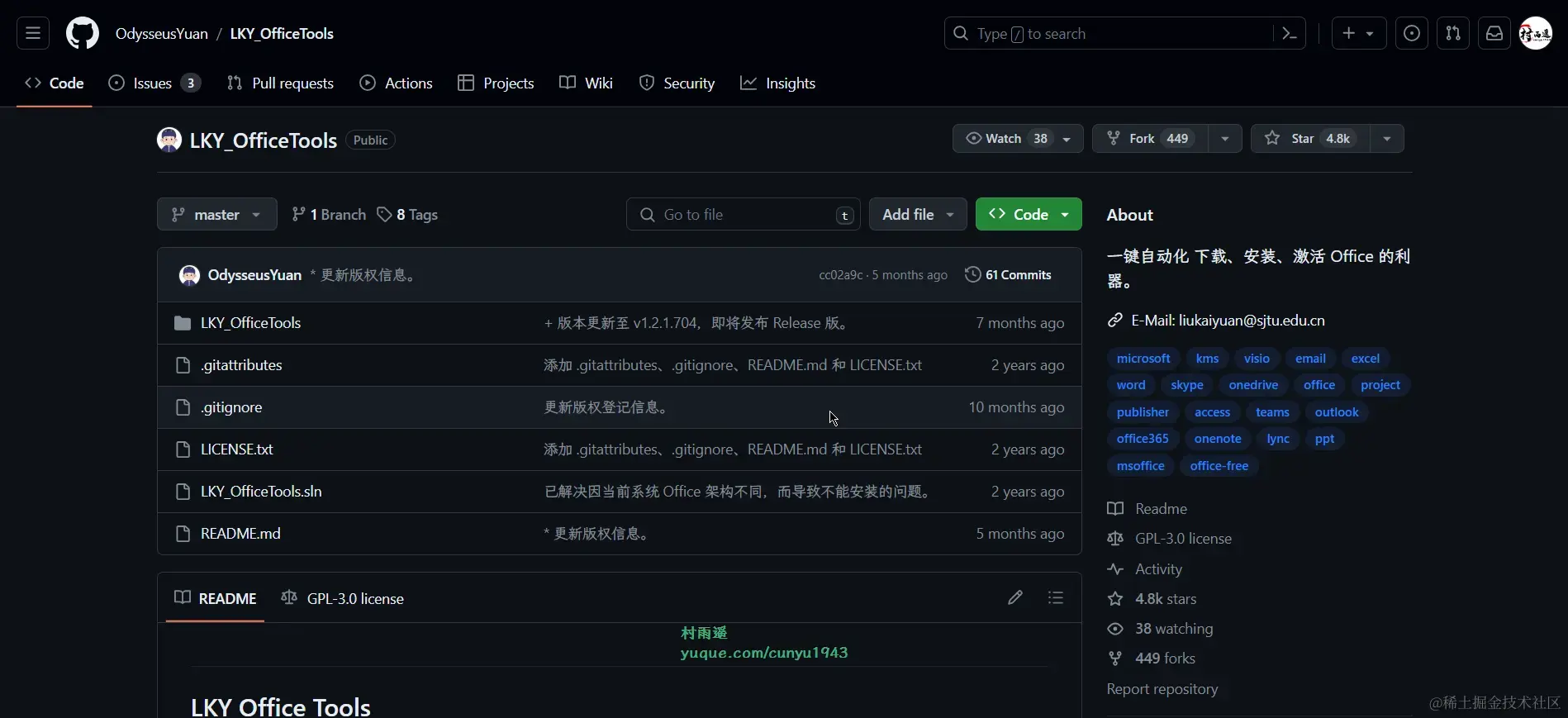Open the user profile avatar menu
Image resolution: width=1568 pixels, height=718 pixels.
(x=1536, y=34)
